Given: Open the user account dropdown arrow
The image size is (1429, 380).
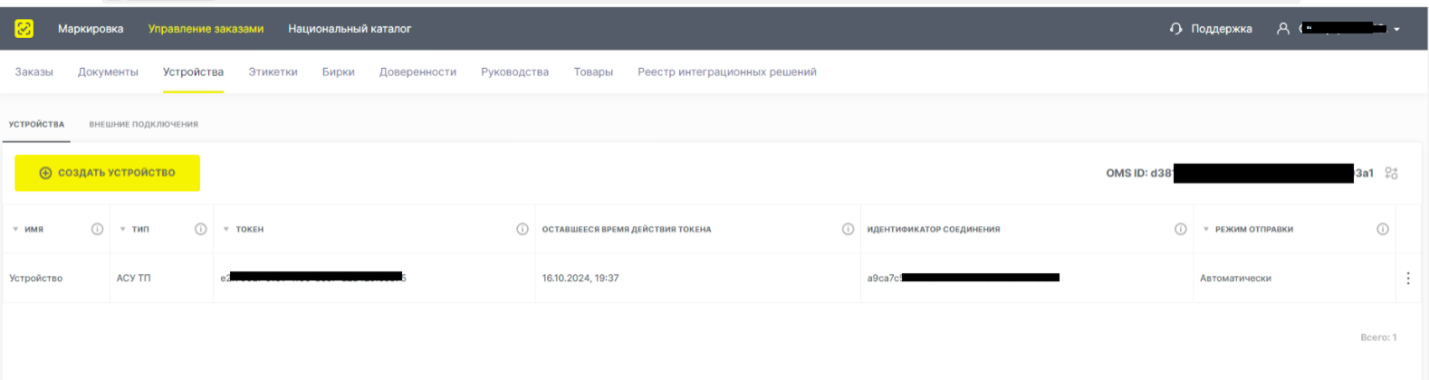Looking at the screenshot, I should point(1396,30).
